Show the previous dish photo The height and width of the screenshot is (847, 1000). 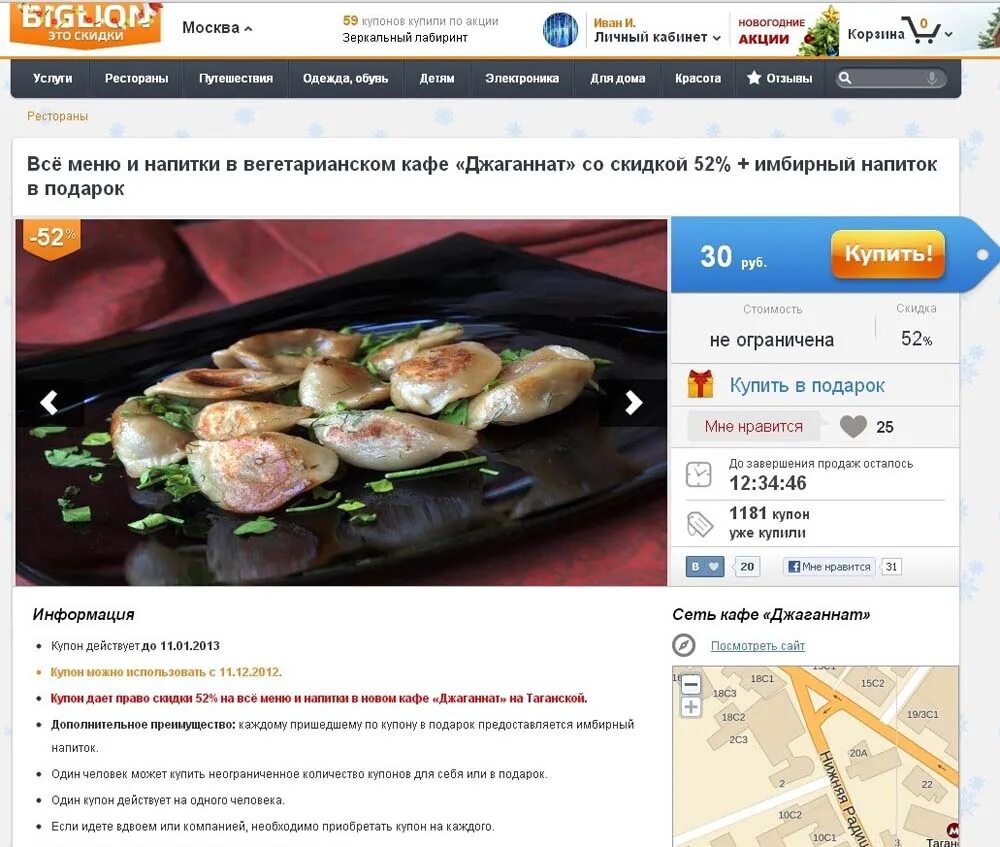coord(49,402)
